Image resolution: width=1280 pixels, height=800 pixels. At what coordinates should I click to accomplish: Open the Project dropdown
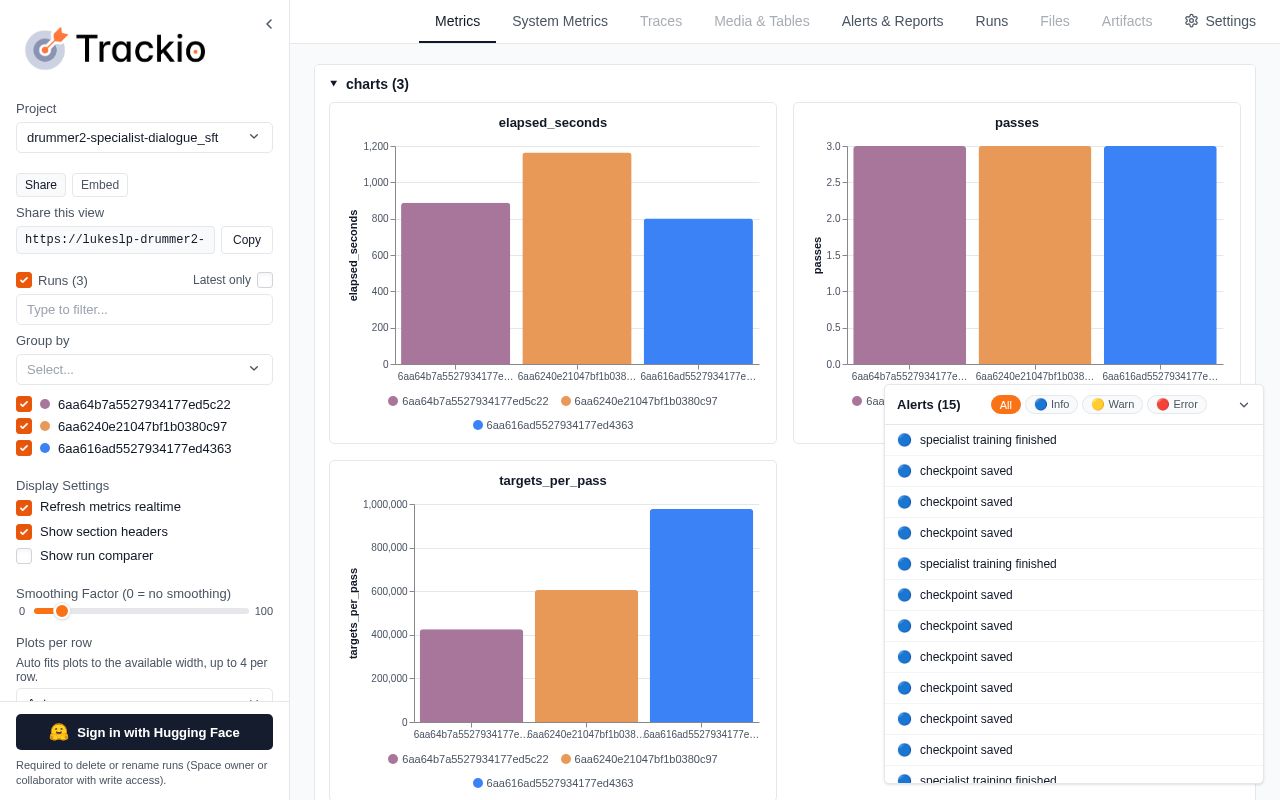144,137
